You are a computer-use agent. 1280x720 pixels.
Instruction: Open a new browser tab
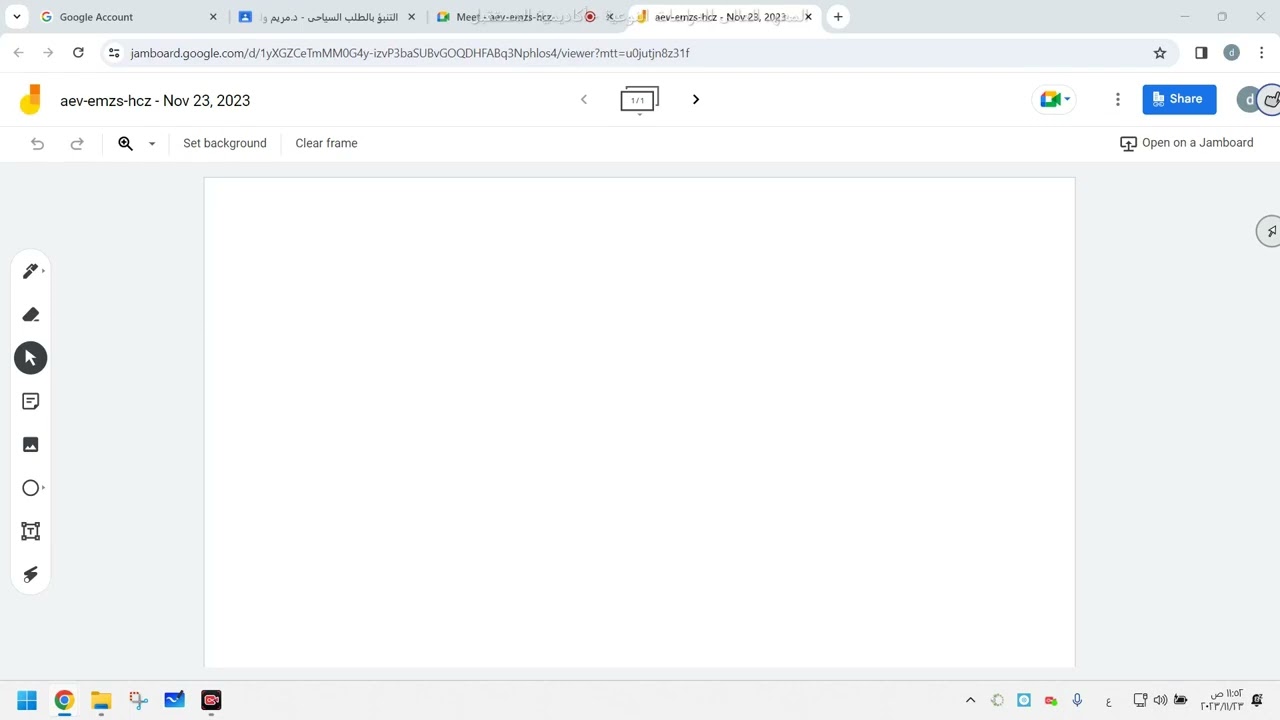tap(838, 17)
